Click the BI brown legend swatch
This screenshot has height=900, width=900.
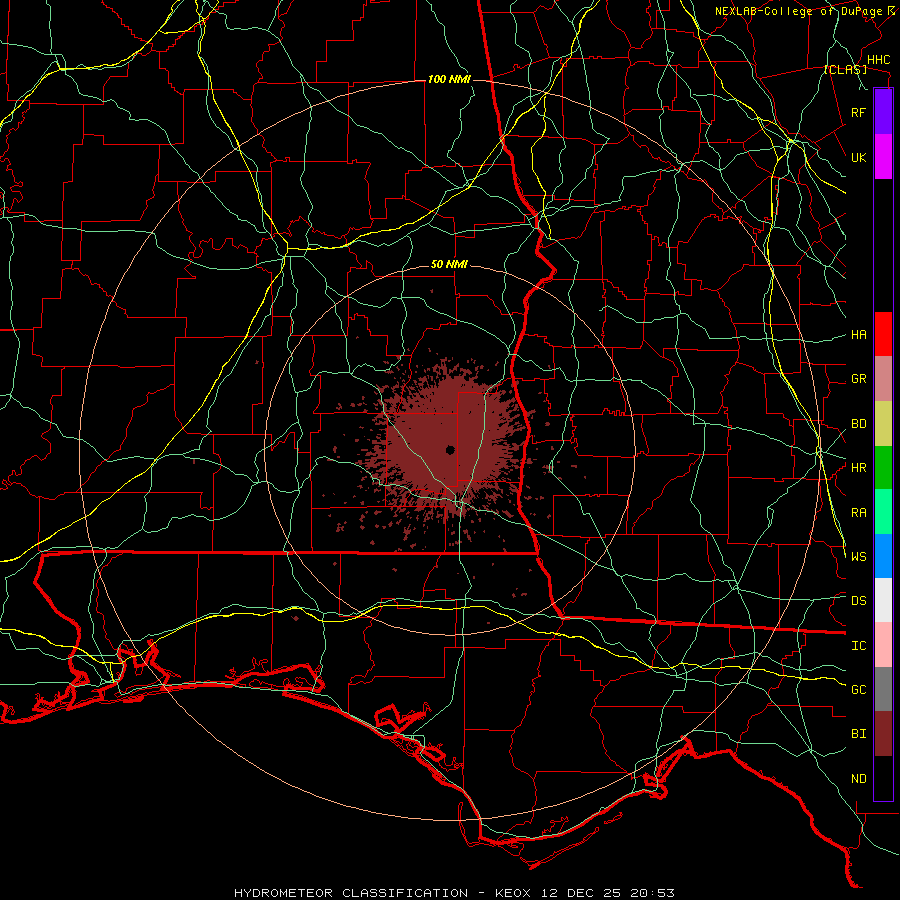(883, 734)
